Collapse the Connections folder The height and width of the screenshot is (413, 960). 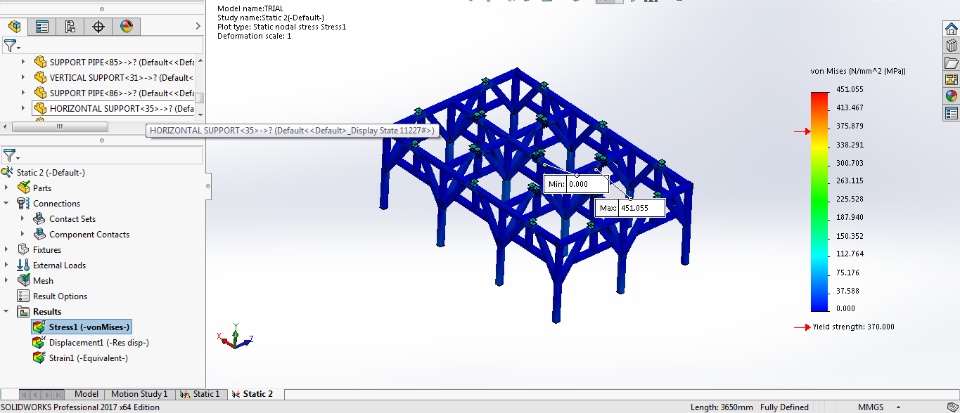coord(7,203)
